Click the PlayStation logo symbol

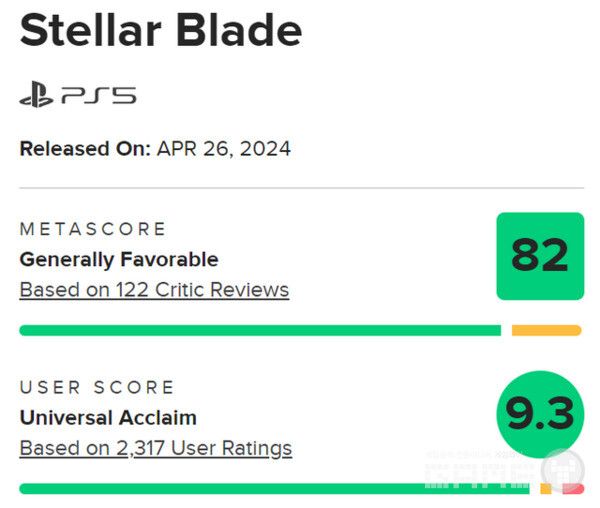(x=35, y=96)
